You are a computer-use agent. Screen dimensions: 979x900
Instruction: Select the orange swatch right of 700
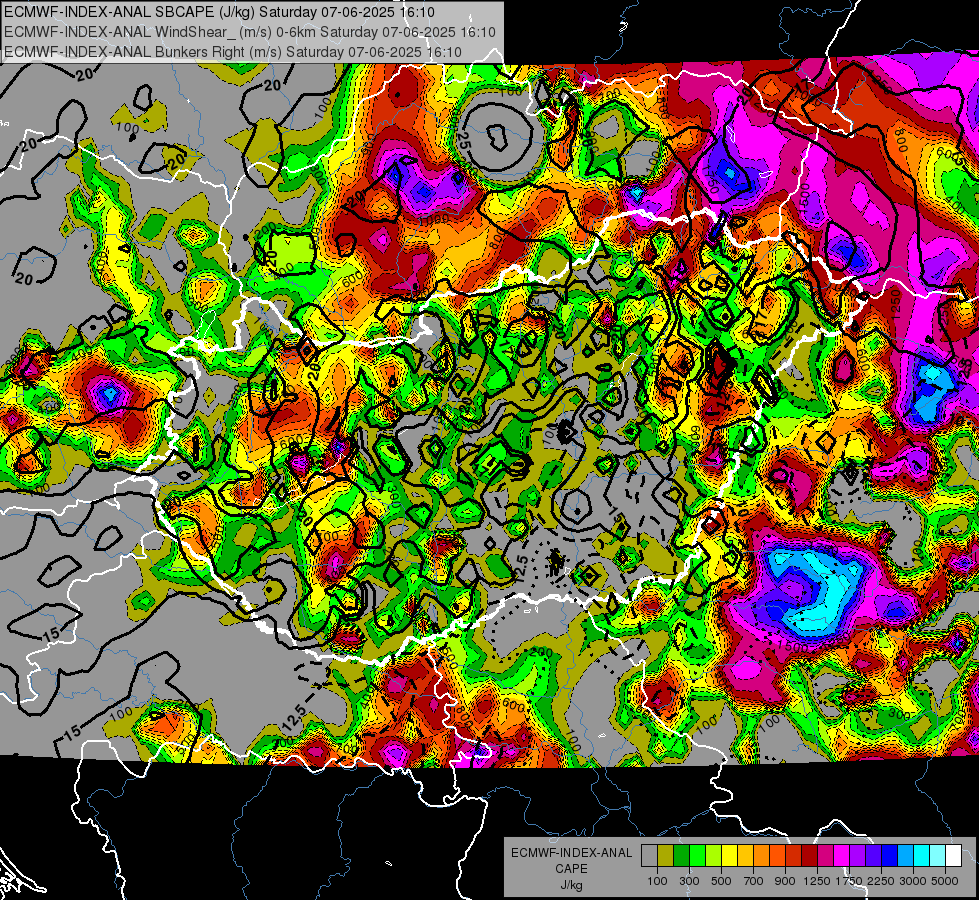761,856
